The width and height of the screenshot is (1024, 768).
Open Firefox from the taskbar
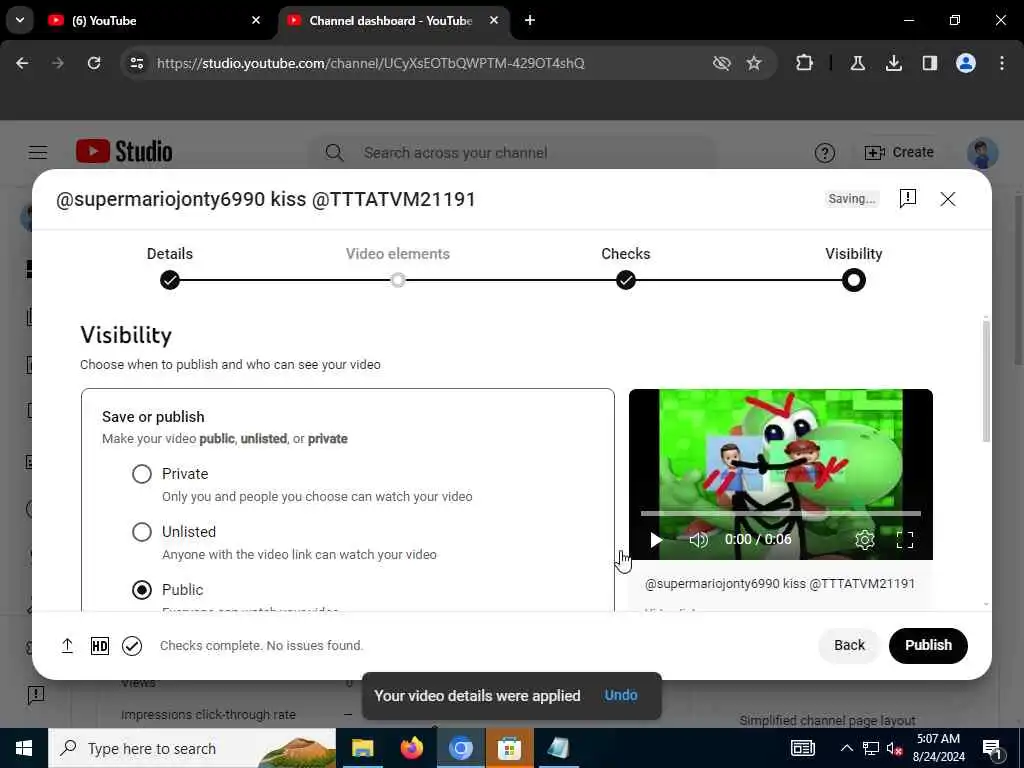411,748
